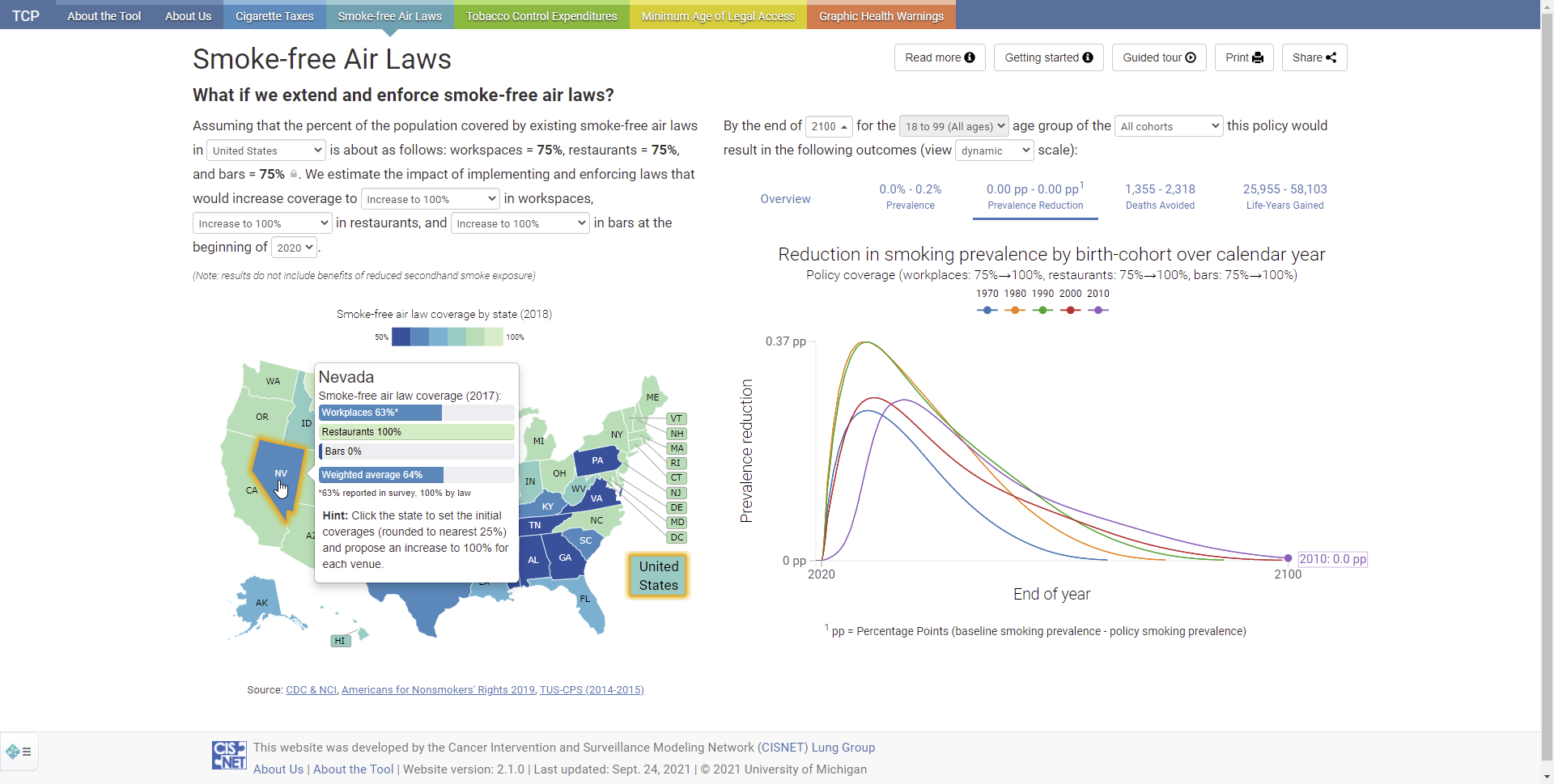The height and width of the screenshot is (784, 1554).
Task: Click the United States map button
Action: pos(658,576)
